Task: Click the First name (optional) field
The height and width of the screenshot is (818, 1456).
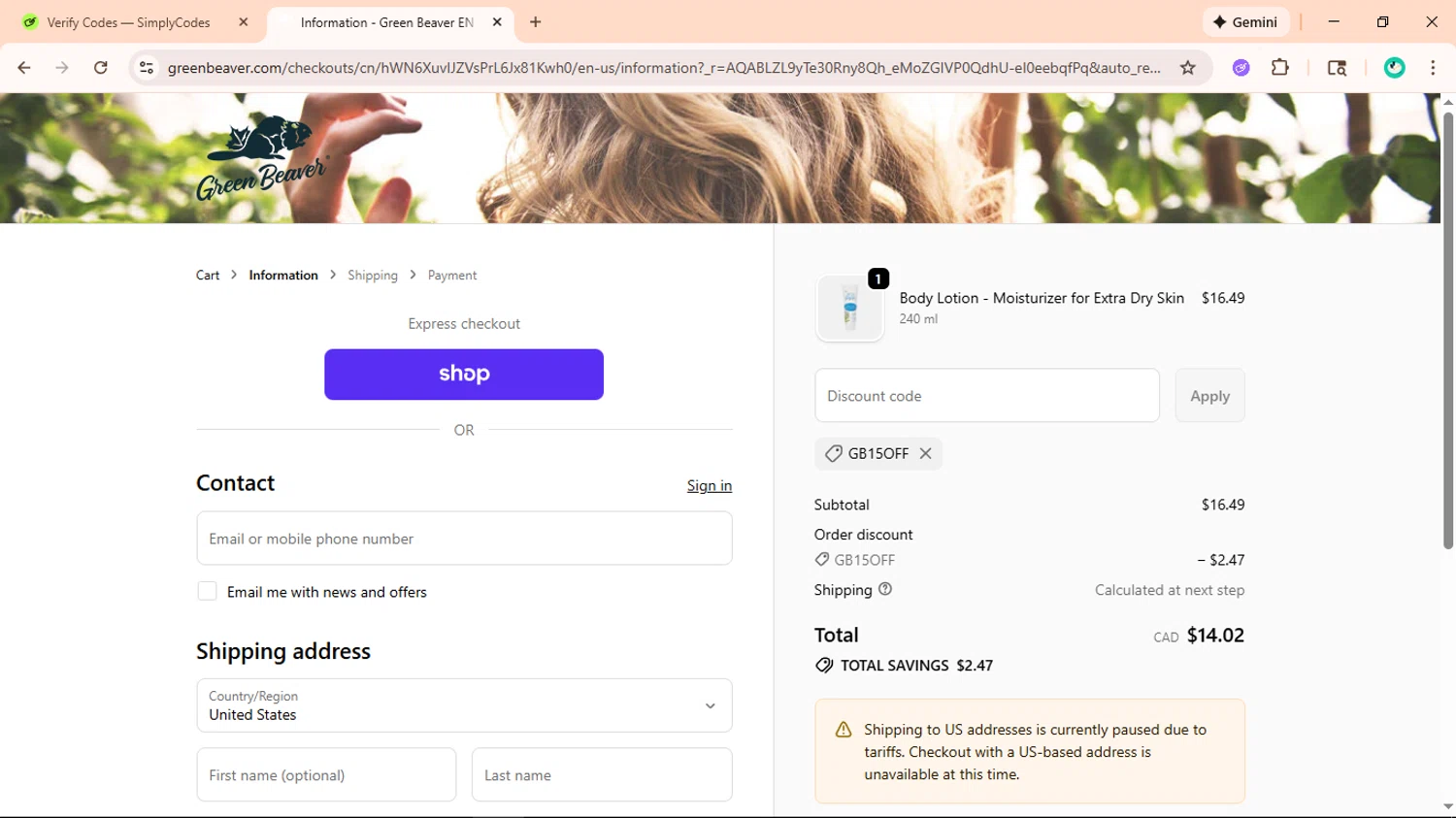Action: 326,774
